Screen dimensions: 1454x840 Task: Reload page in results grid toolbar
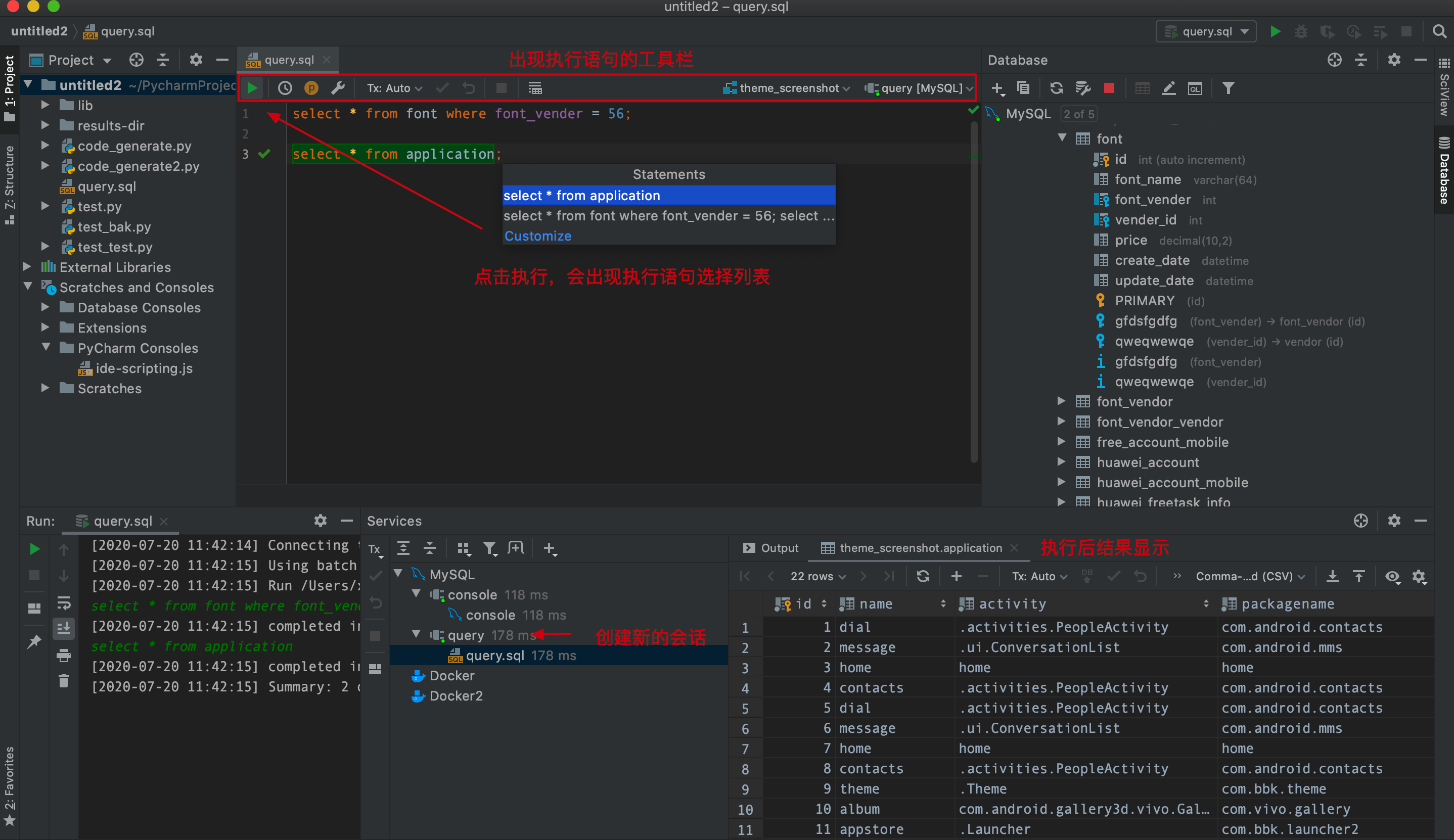(923, 576)
